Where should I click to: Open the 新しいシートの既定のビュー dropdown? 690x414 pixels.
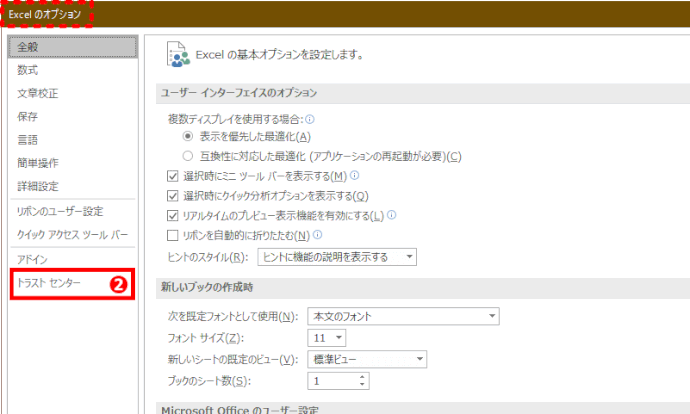coord(367,359)
